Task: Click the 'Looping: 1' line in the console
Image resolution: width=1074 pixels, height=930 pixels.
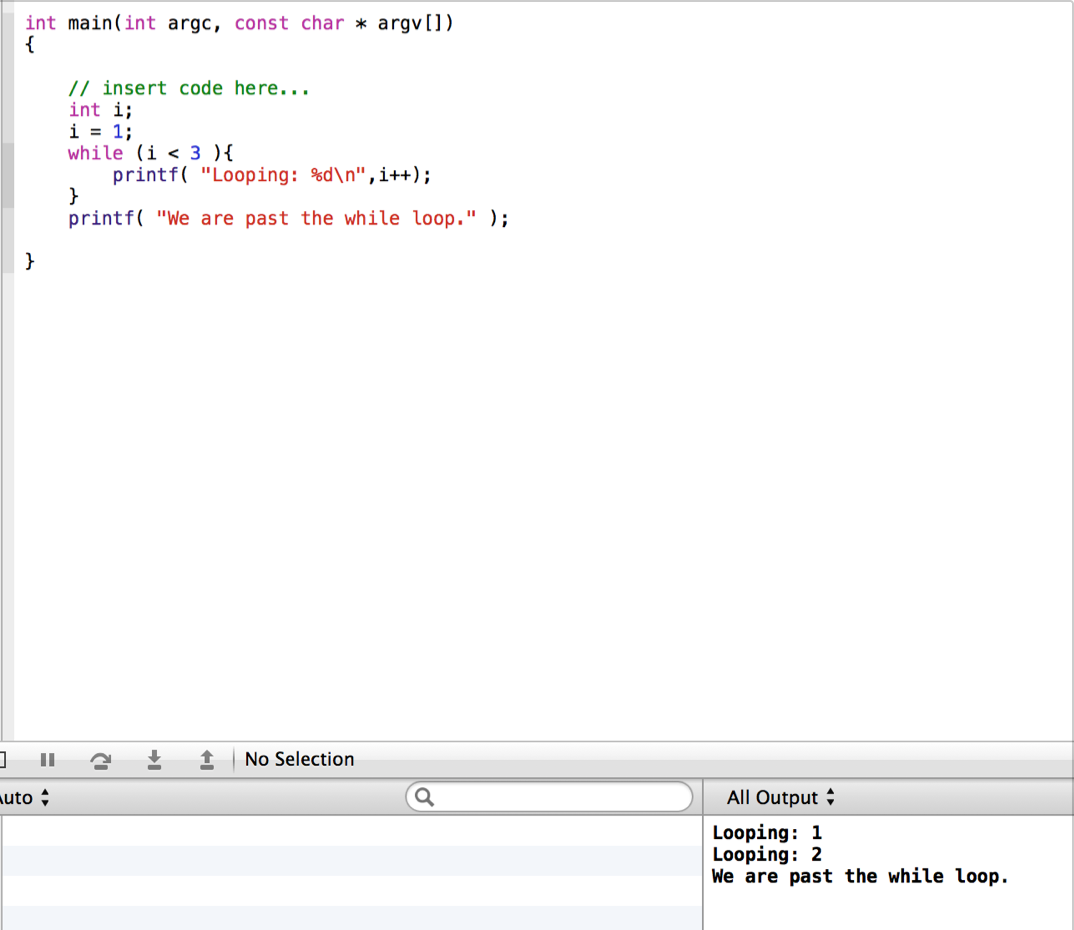Action: click(x=766, y=832)
